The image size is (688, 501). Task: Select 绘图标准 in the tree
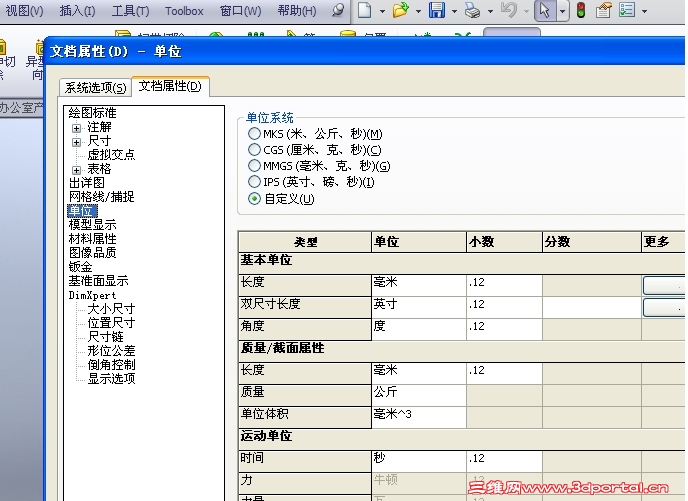[x=92, y=113]
